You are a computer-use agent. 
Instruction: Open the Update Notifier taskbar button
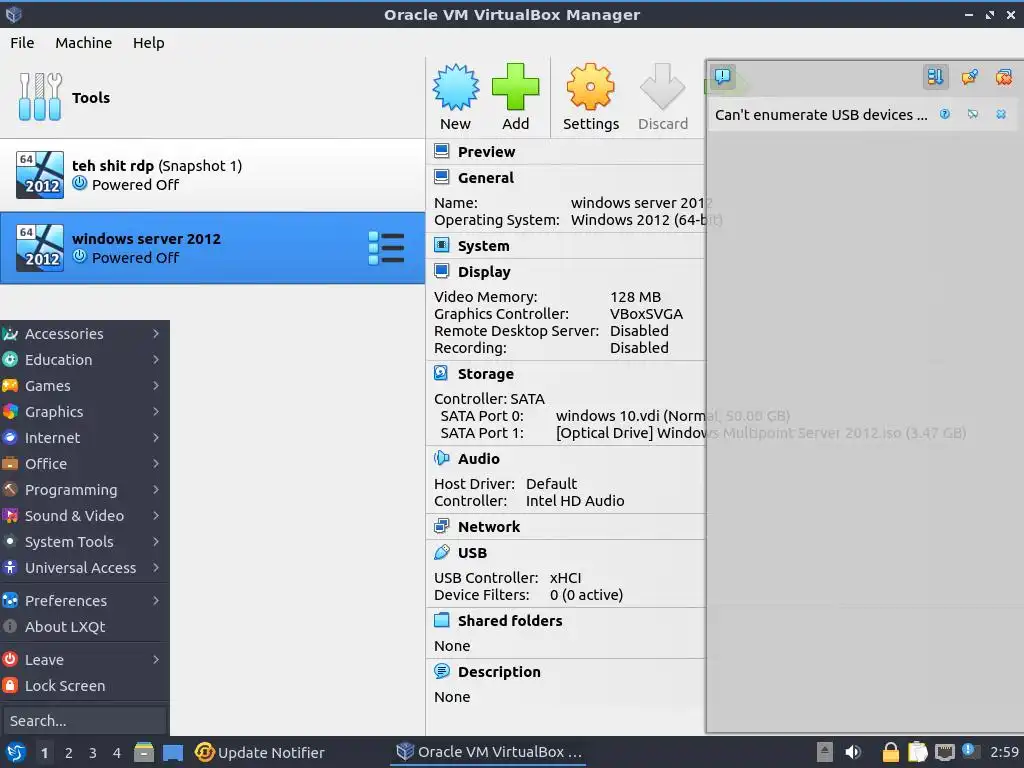260,752
